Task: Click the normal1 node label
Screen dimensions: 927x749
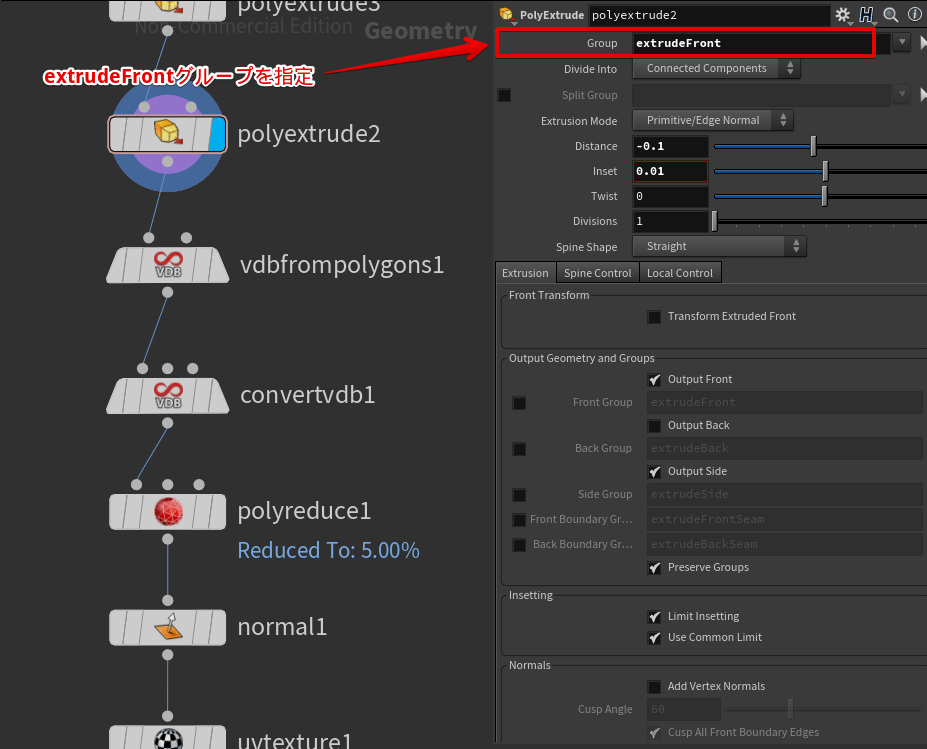Action: [x=282, y=627]
